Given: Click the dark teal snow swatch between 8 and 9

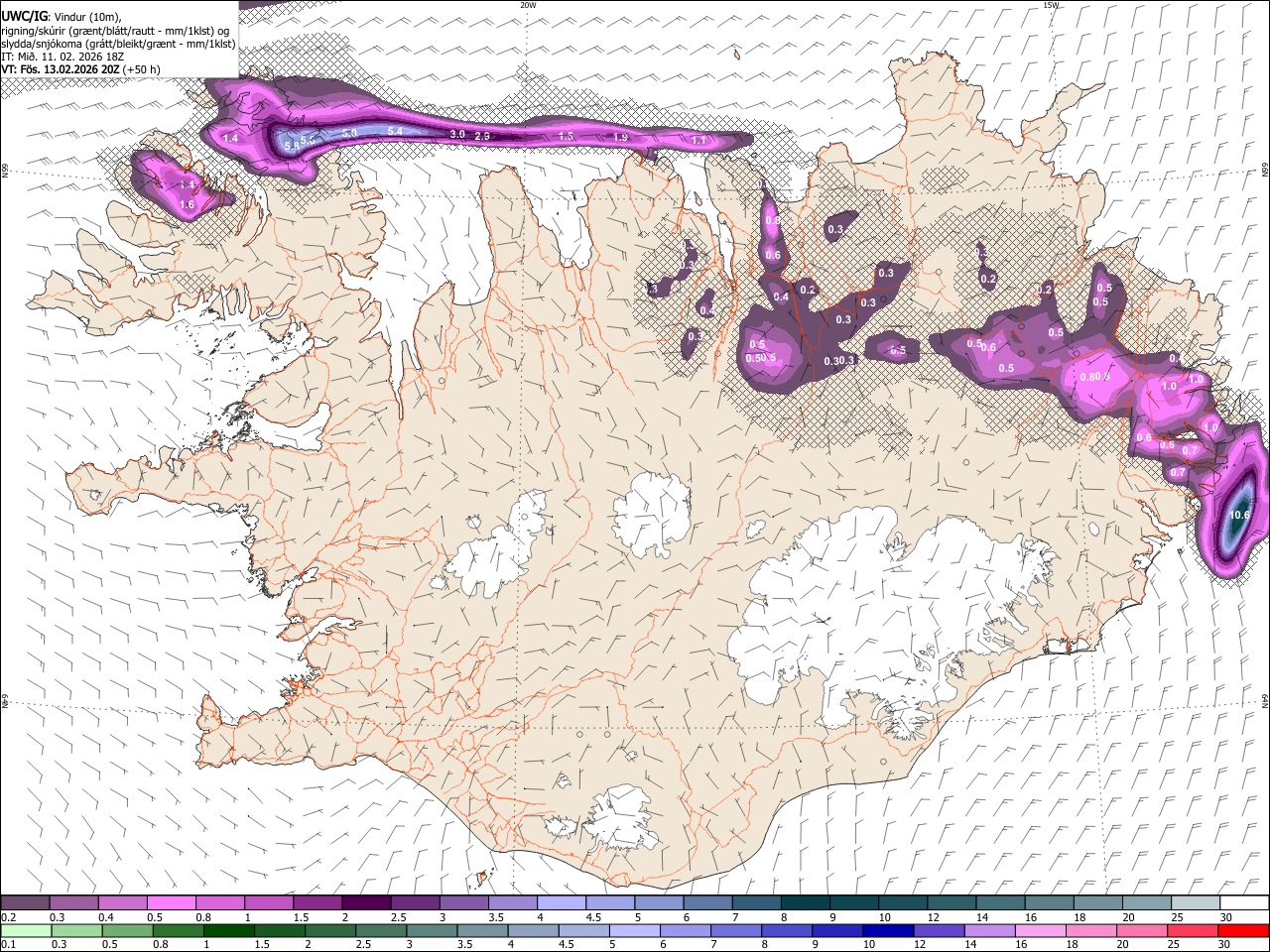Looking at the screenshot, I should 804,902.
